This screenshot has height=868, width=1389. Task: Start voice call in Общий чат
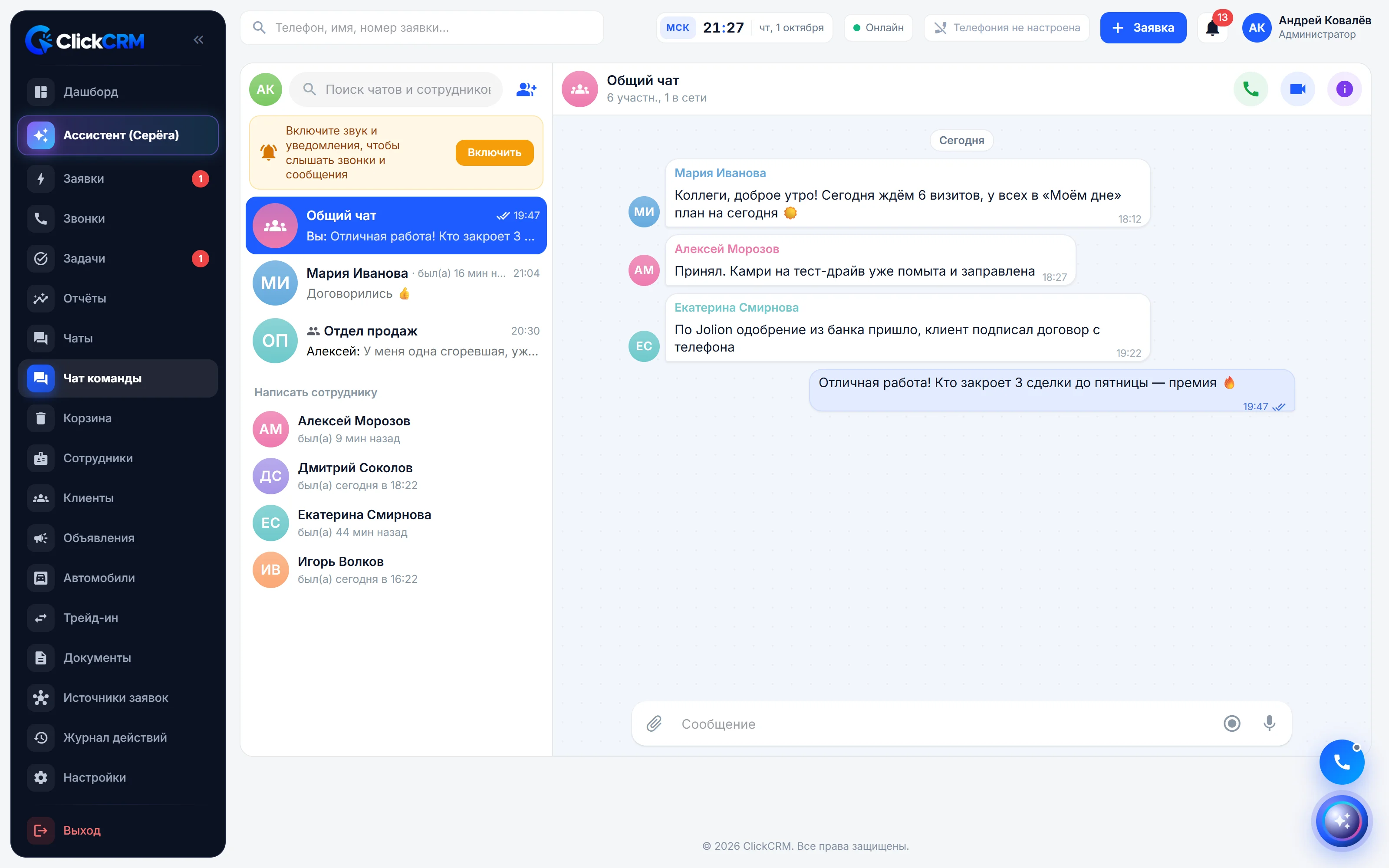[x=1251, y=89]
